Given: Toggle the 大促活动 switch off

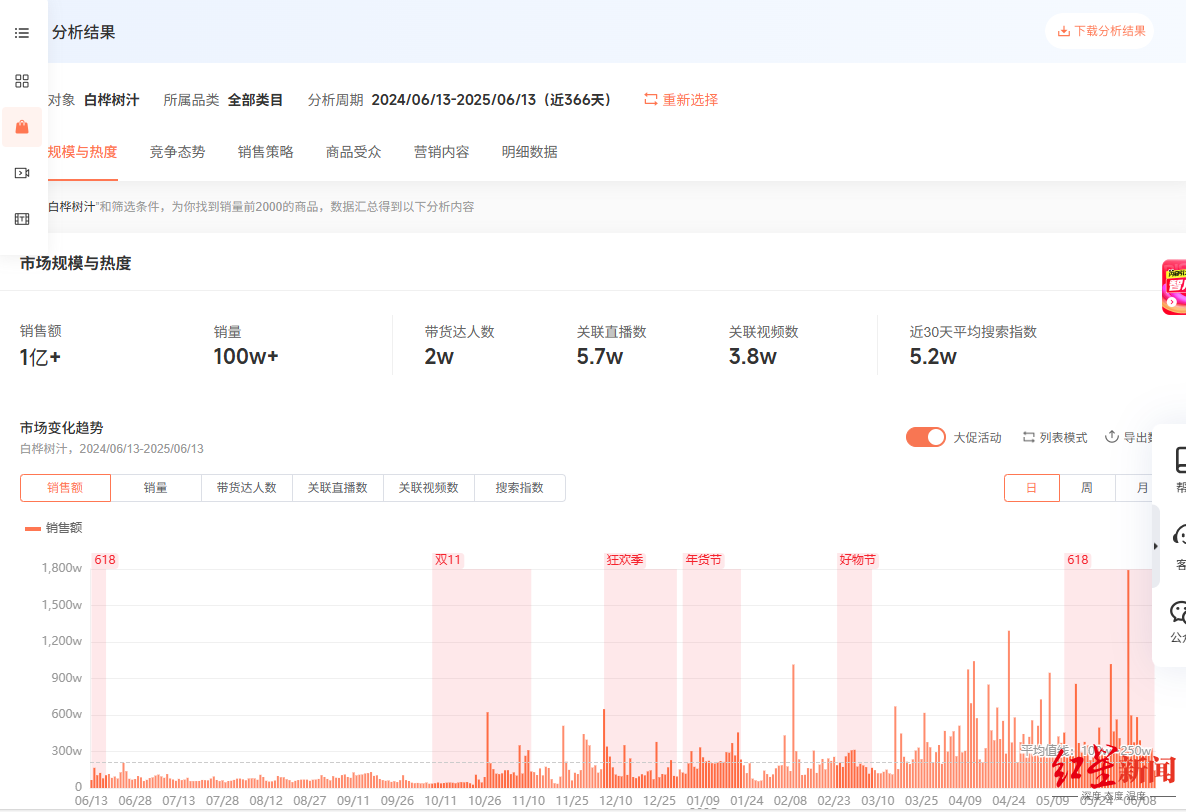Looking at the screenshot, I should tap(925, 437).
